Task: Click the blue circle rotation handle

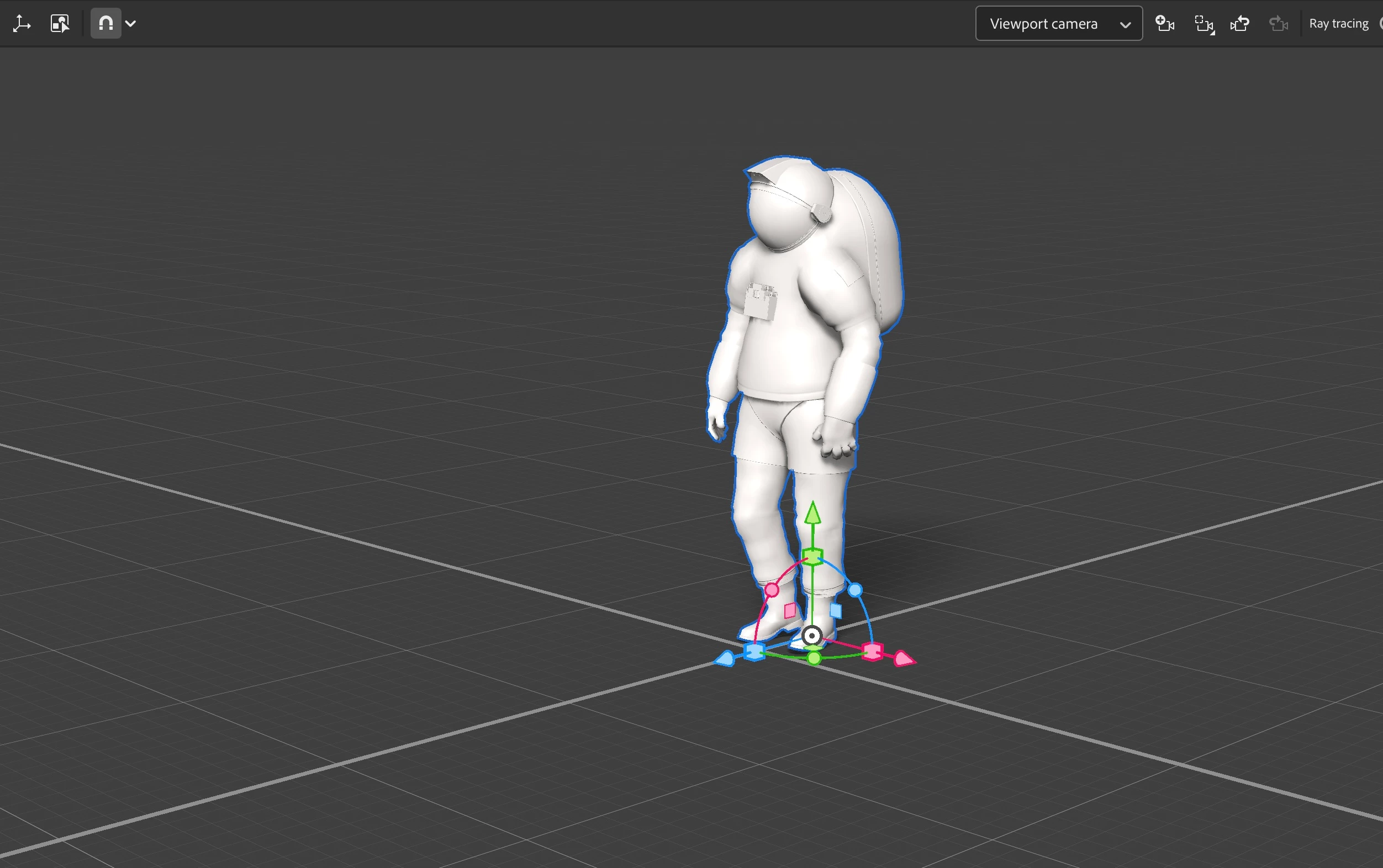Action: [855, 590]
